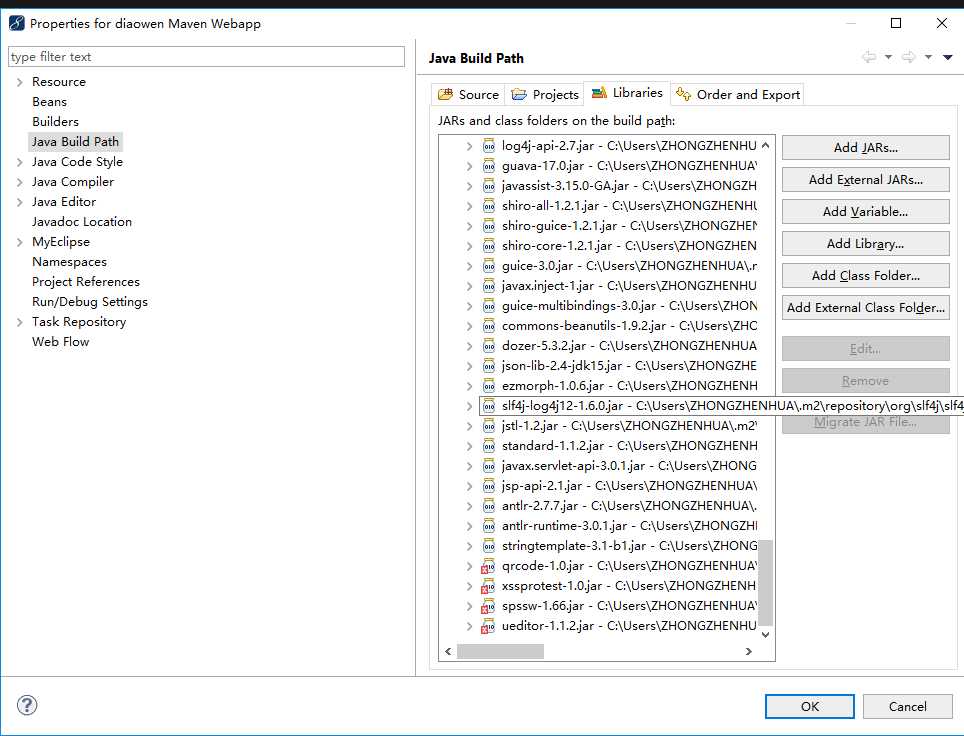This screenshot has width=964, height=736.
Task: Click the jar icon beside antlr-2.7.7.jar
Action: pos(489,506)
